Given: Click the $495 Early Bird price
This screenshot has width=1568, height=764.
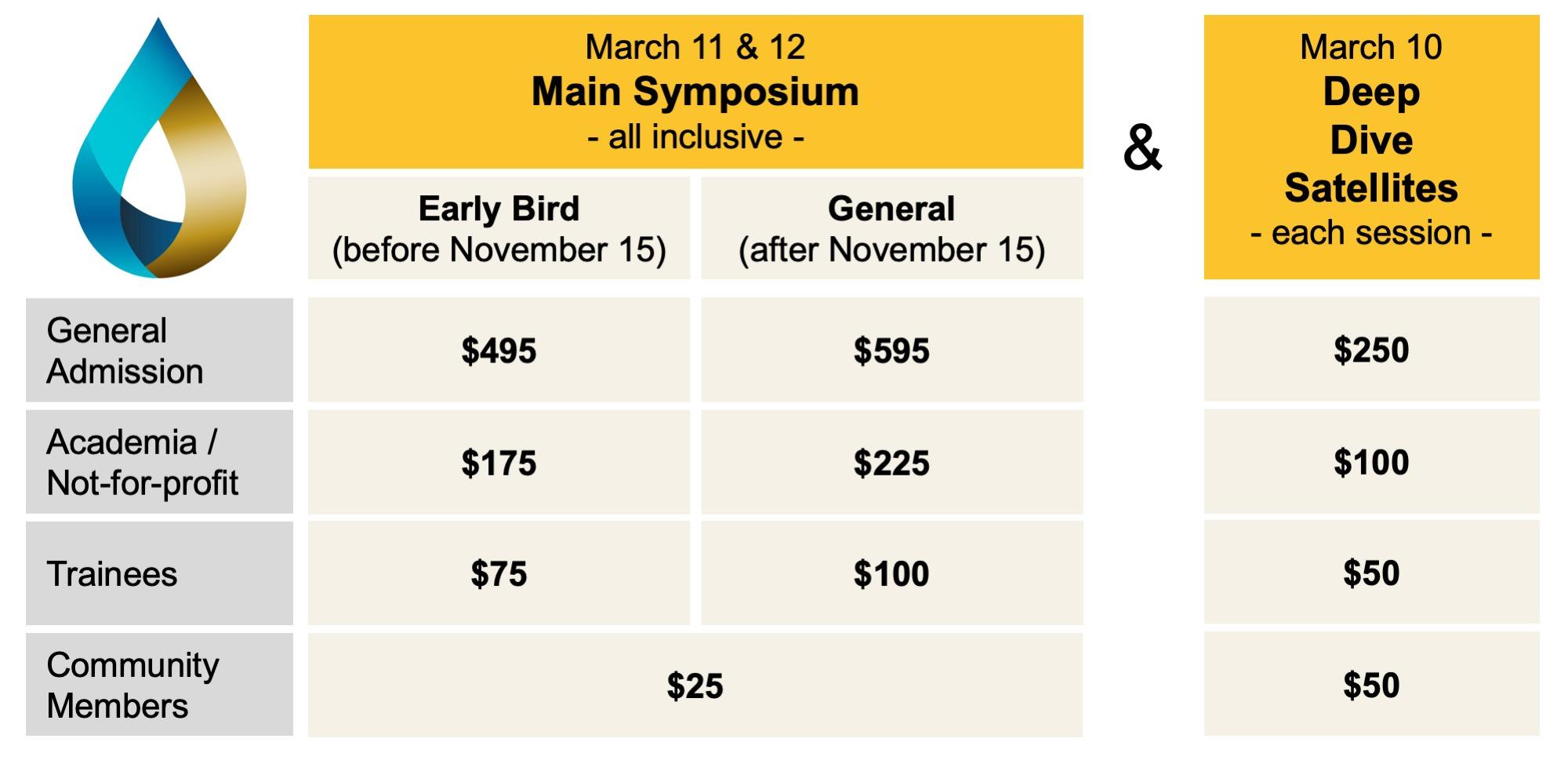Looking at the screenshot, I should point(499,350).
